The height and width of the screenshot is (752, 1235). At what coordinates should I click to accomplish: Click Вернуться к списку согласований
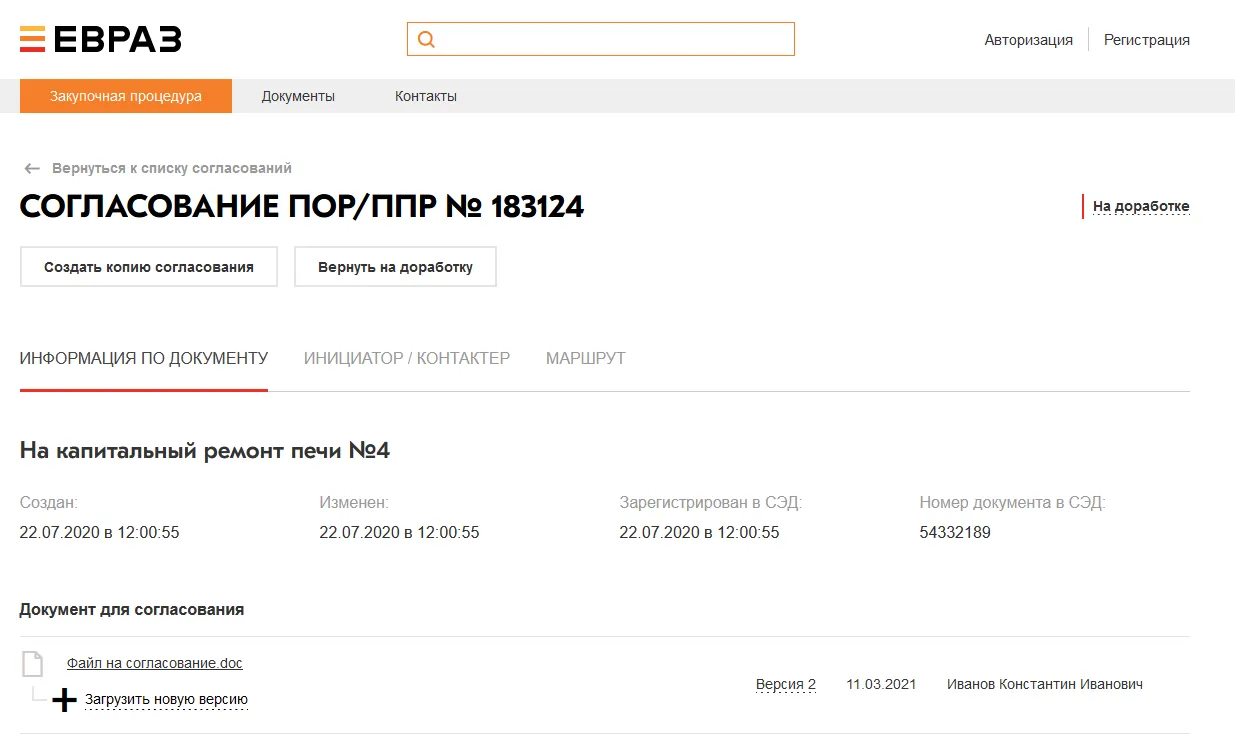point(170,168)
